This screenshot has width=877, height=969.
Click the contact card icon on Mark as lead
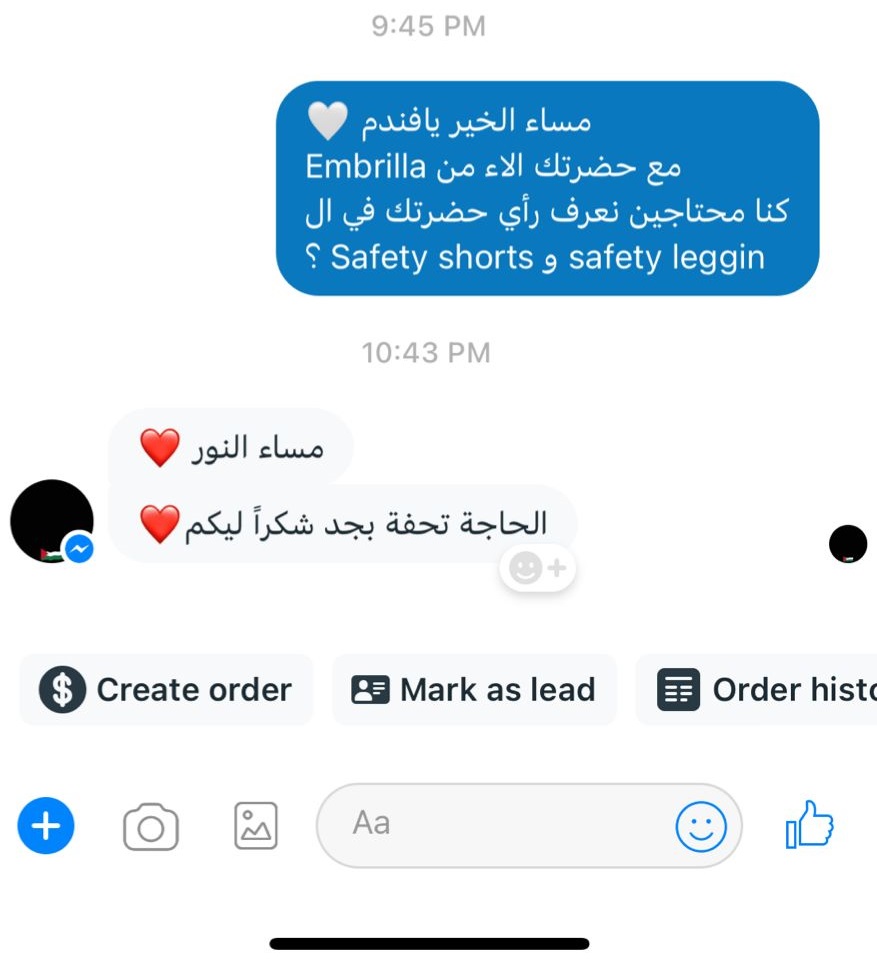pos(370,690)
